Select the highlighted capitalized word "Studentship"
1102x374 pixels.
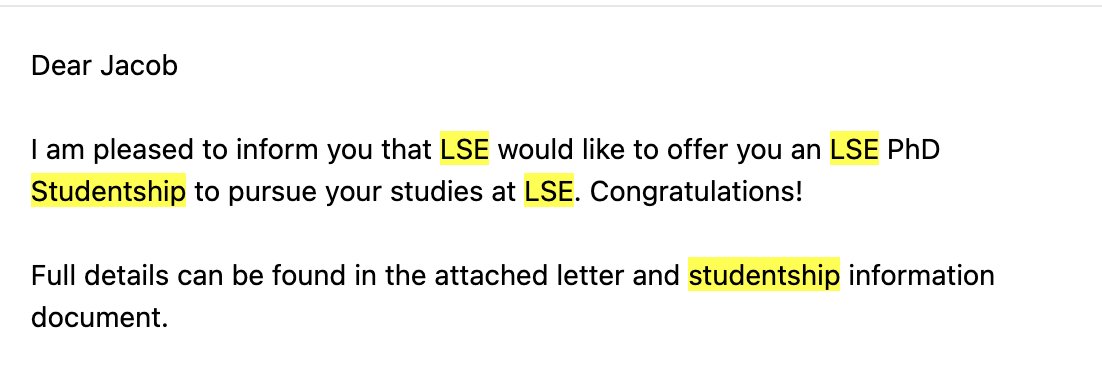tap(108, 191)
